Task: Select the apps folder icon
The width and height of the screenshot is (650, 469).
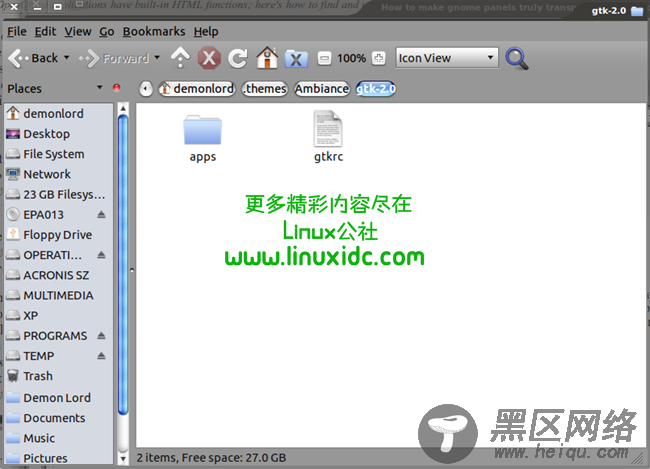Action: click(x=203, y=130)
